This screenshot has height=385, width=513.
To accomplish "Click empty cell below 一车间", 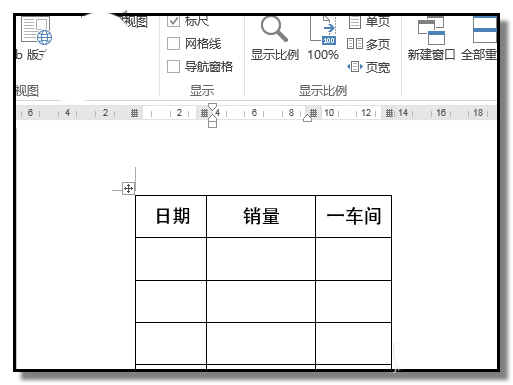I will (x=354, y=259).
